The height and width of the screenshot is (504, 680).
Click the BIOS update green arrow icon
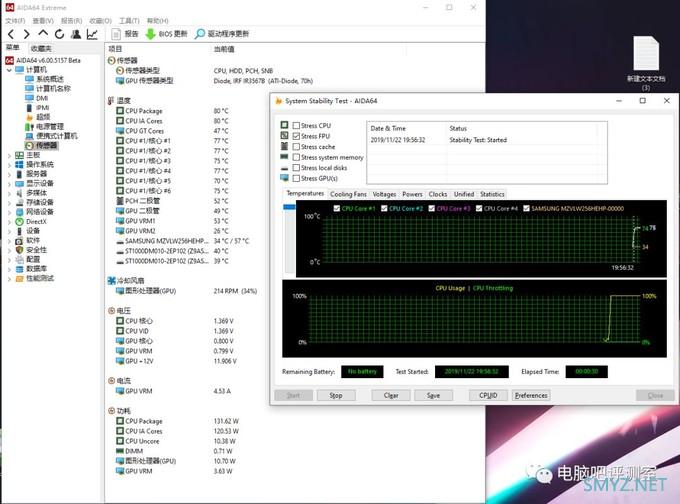150,34
